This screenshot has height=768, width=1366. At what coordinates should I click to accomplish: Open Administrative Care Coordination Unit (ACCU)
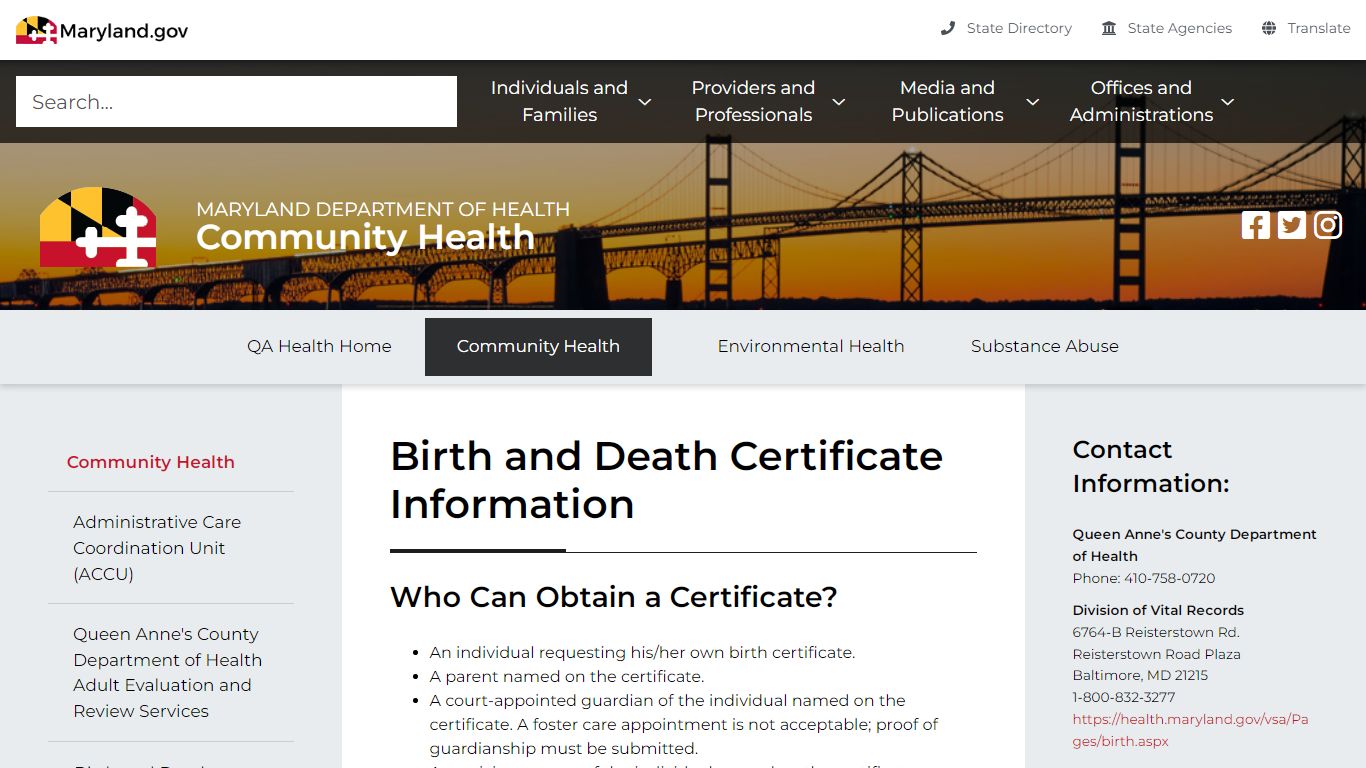pyautogui.click(x=157, y=548)
